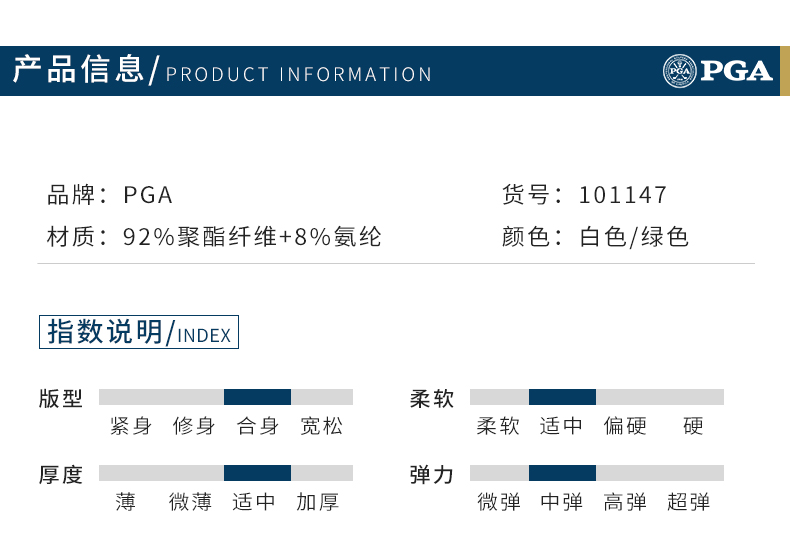
Task: Click the highlighted segment on 版型 bar
Action: 257,397
